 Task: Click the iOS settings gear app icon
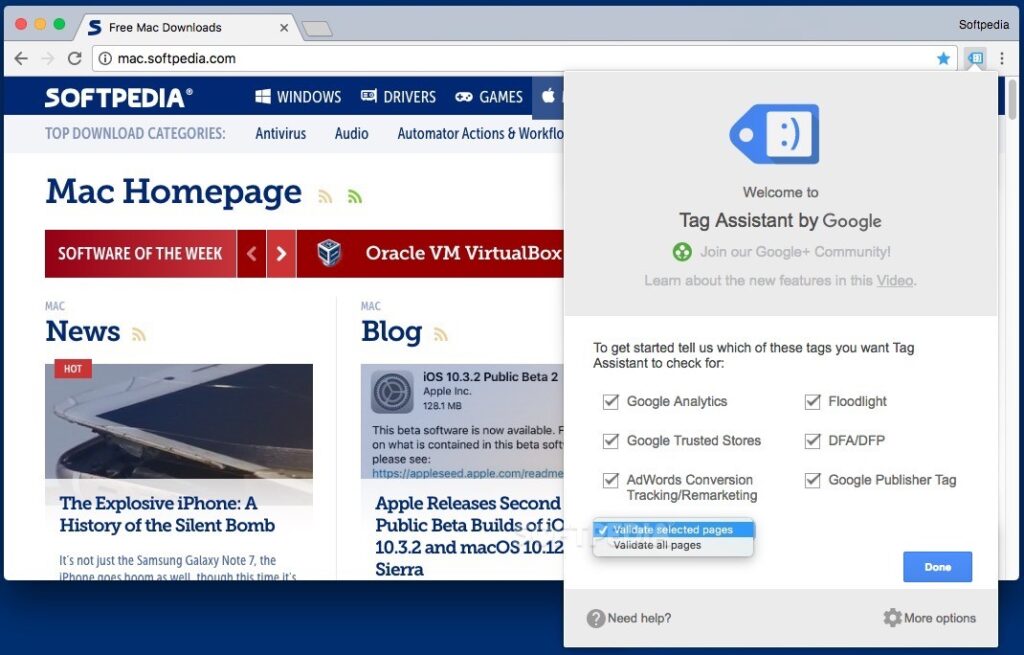tap(392, 392)
